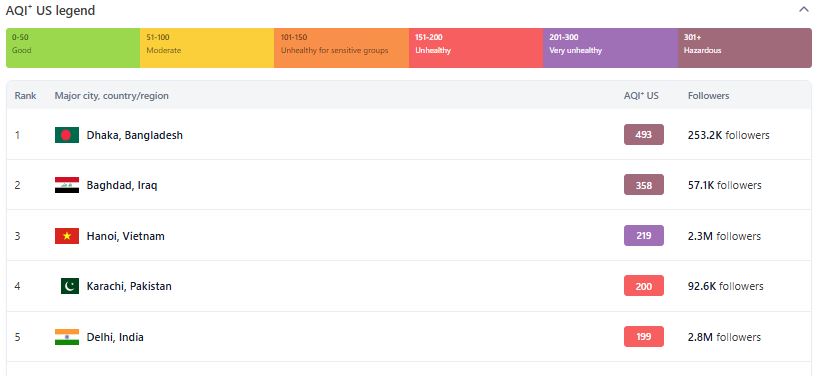
Task: Open Hanoi, Vietnam city link
Action: [x=126, y=236]
